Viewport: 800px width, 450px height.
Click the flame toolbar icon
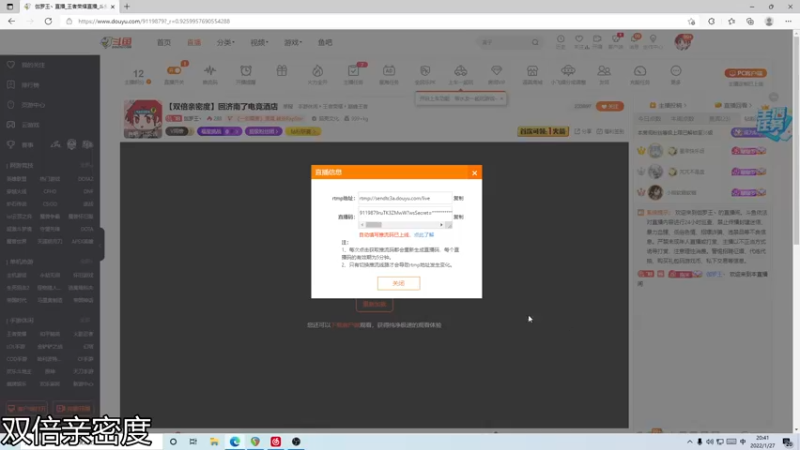click(x=317, y=70)
